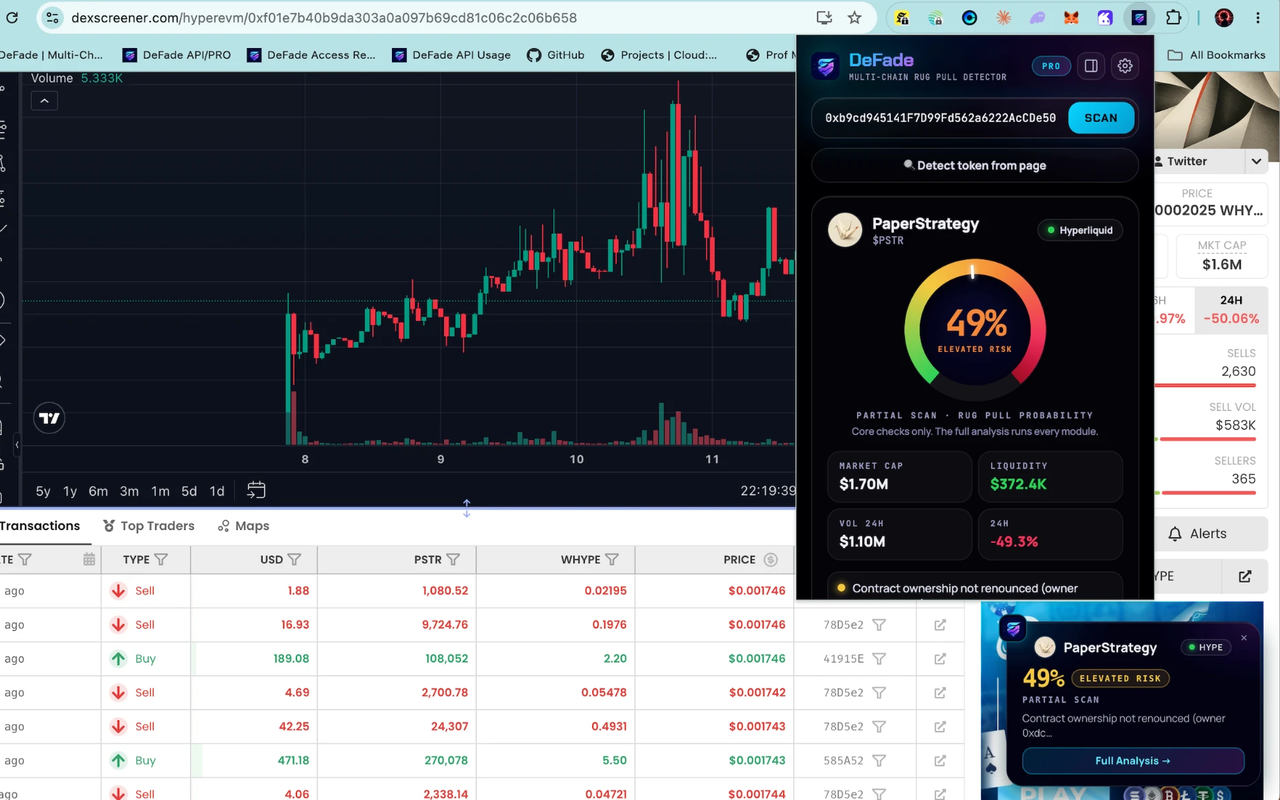Click the PRO badge in DeFade
1280x800 pixels.
pos(1051,66)
